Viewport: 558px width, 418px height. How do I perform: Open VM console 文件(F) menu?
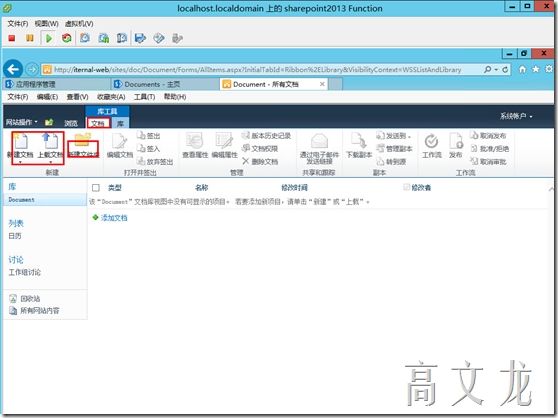18,23
